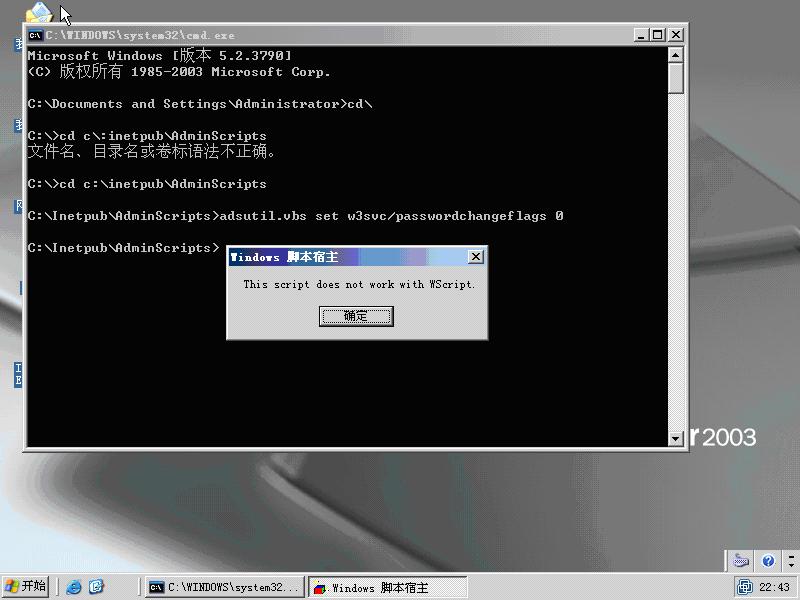Click the console scrollbar up arrow

[x=676, y=55]
